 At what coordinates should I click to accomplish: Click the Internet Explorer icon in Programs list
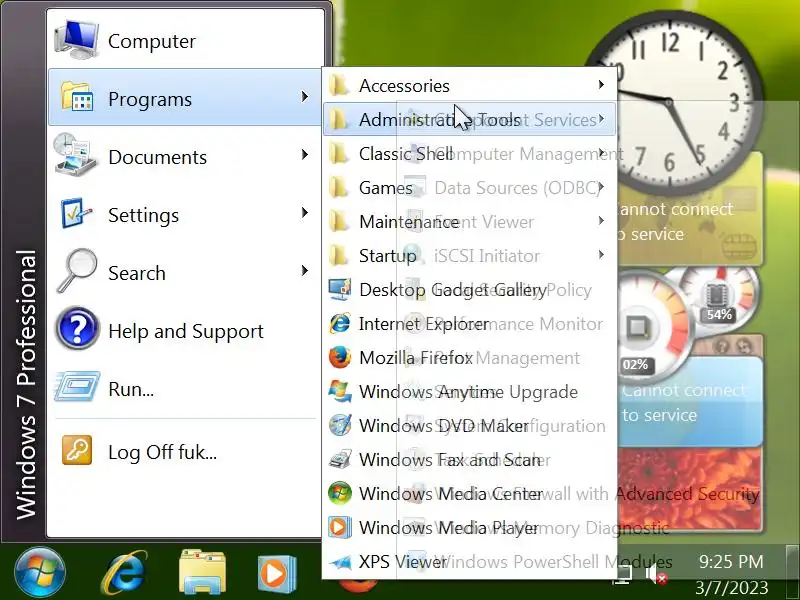340,323
